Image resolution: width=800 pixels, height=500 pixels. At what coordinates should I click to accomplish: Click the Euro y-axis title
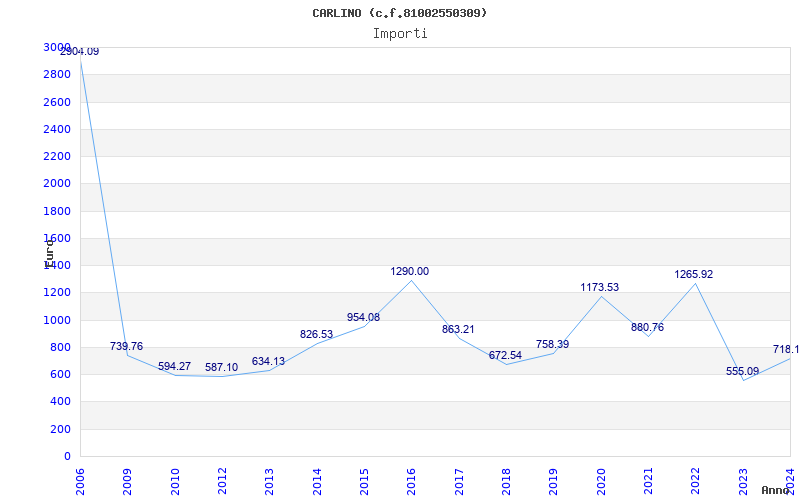click(49, 253)
